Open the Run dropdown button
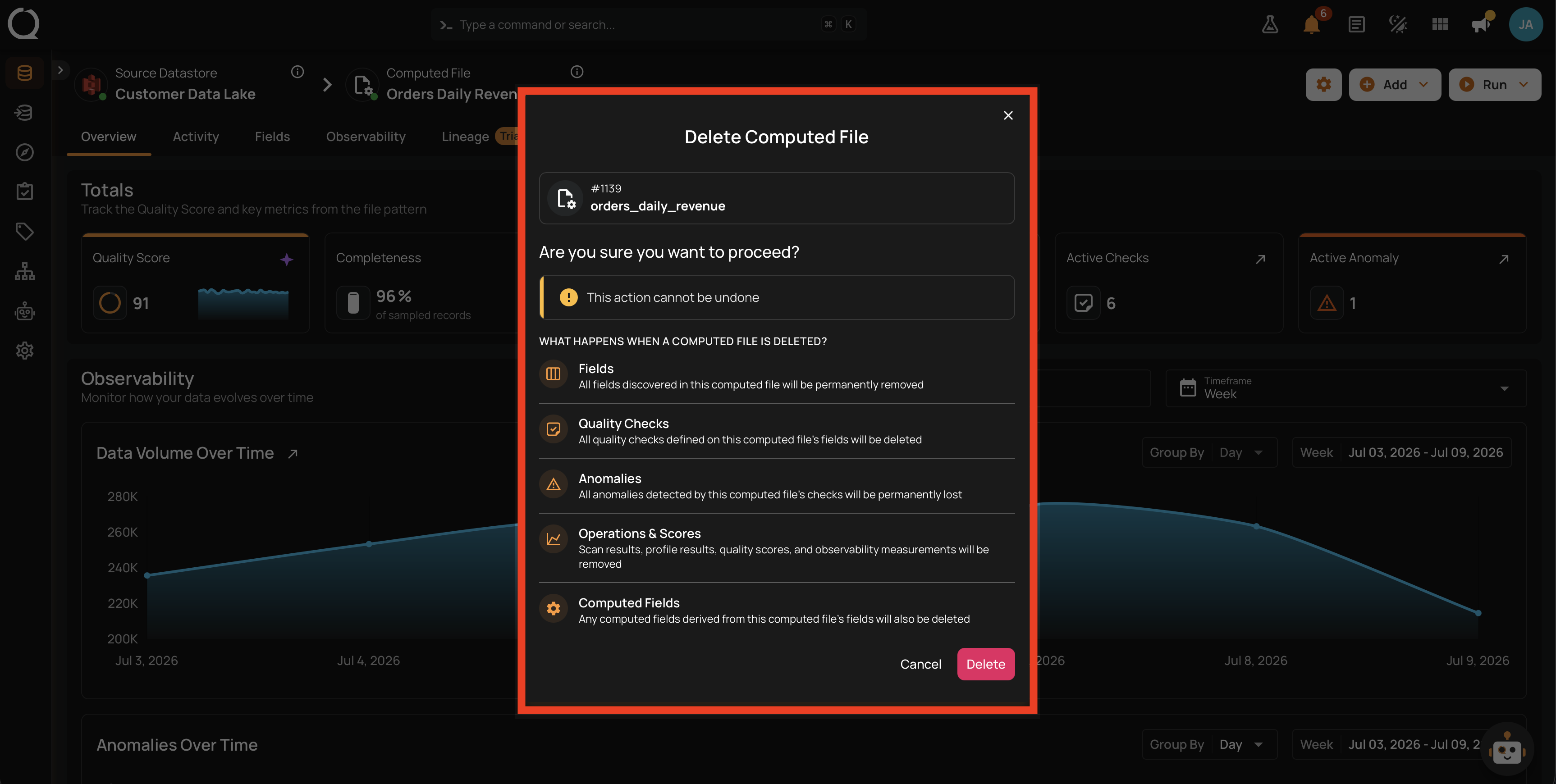Screen dimensions: 1556x784 [x=1494, y=85]
